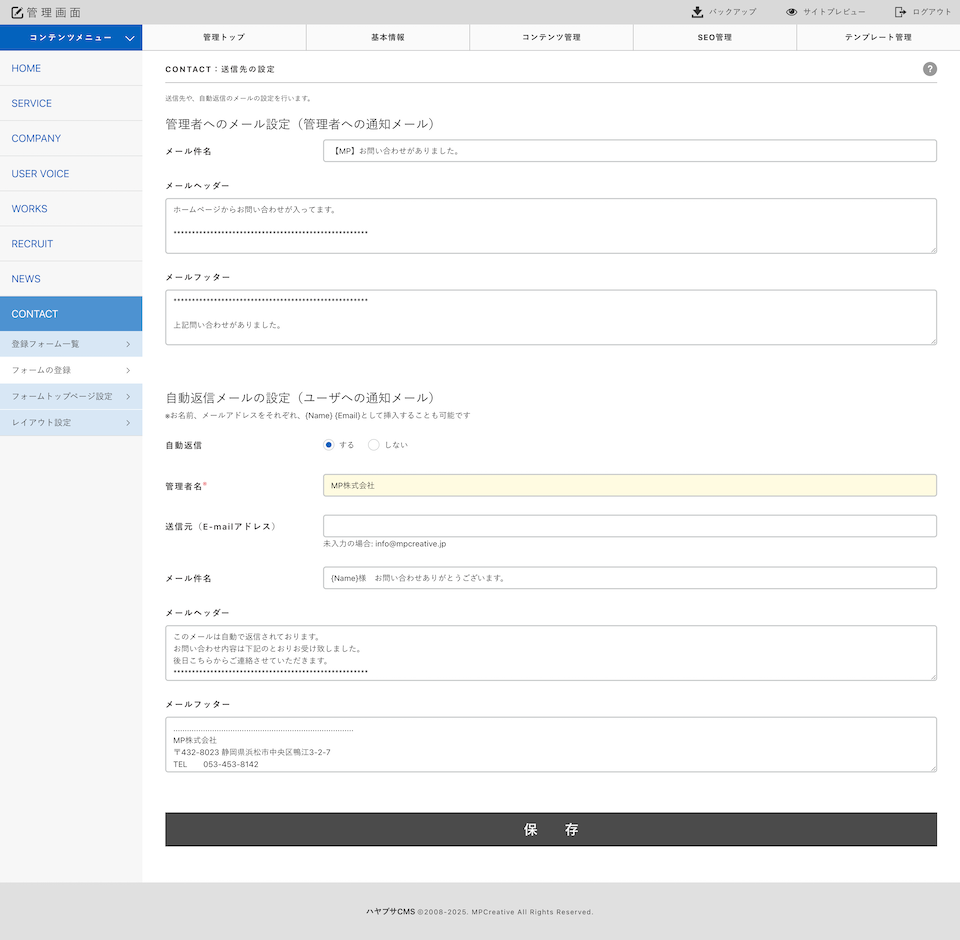Open the USER VOICE sidebar link
The image size is (960, 940).
click(40, 174)
